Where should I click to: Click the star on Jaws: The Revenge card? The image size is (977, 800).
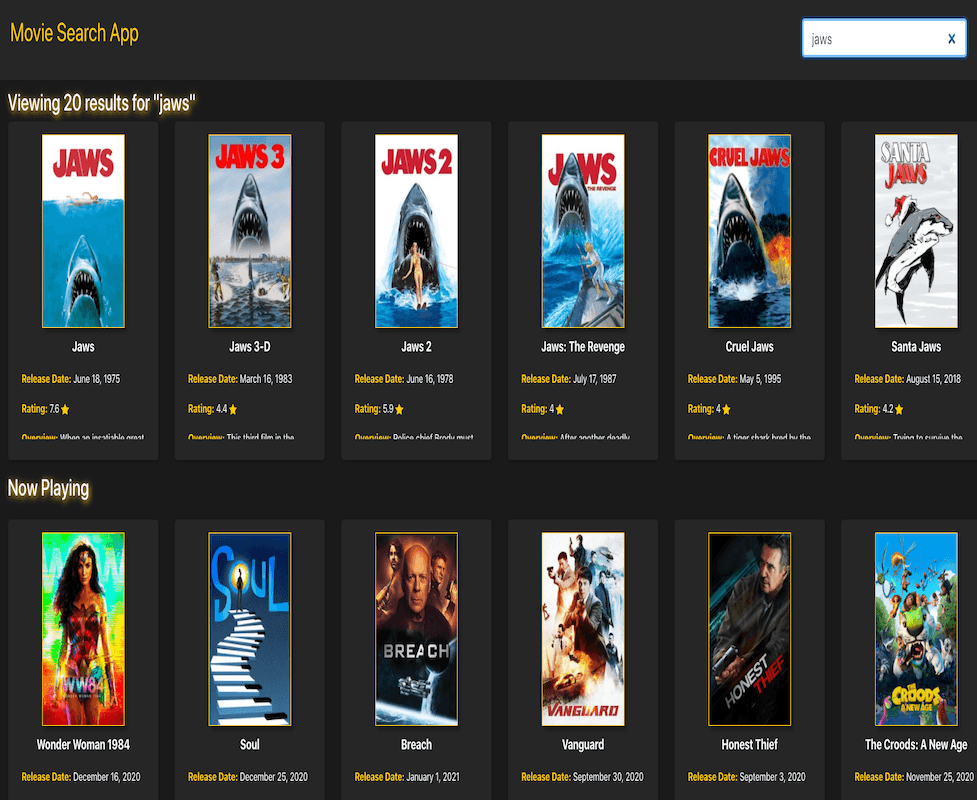point(560,409)
